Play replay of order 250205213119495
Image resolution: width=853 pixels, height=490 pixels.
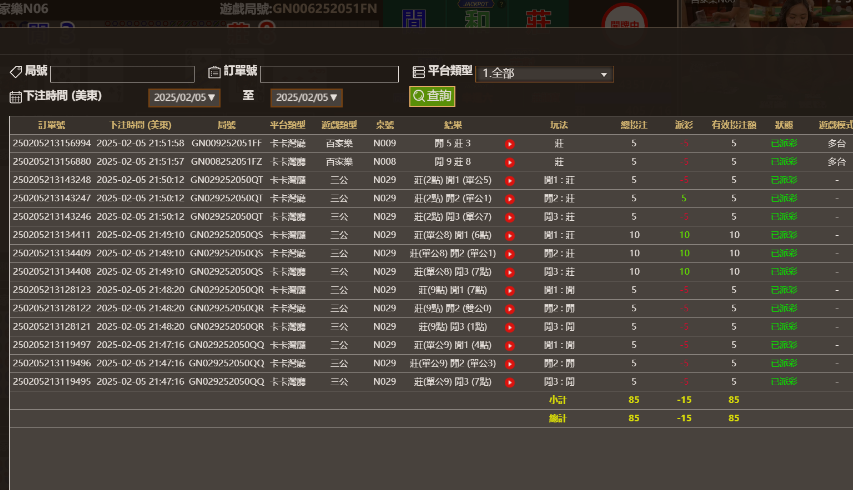[x=510, y=382]
